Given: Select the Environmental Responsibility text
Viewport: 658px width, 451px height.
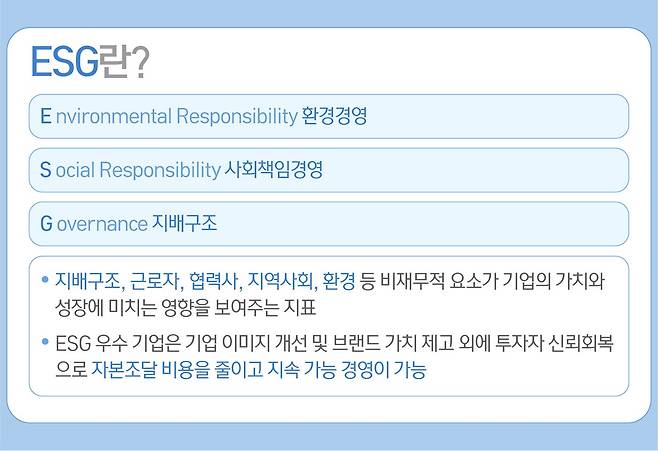Looking at the screenshot, I should point(176,116).
